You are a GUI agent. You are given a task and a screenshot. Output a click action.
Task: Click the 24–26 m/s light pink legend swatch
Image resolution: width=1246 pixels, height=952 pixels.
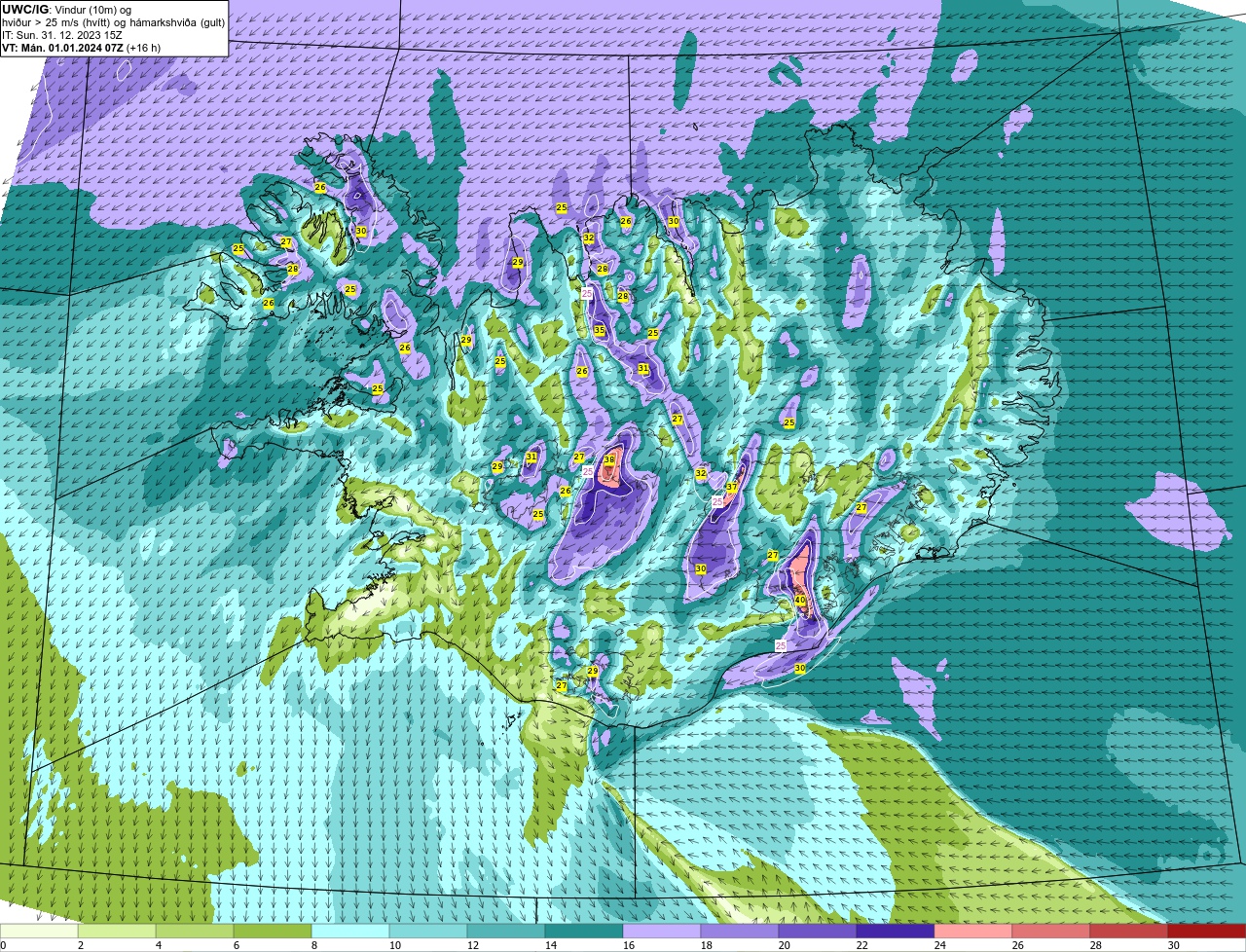[x=973, y=931]
